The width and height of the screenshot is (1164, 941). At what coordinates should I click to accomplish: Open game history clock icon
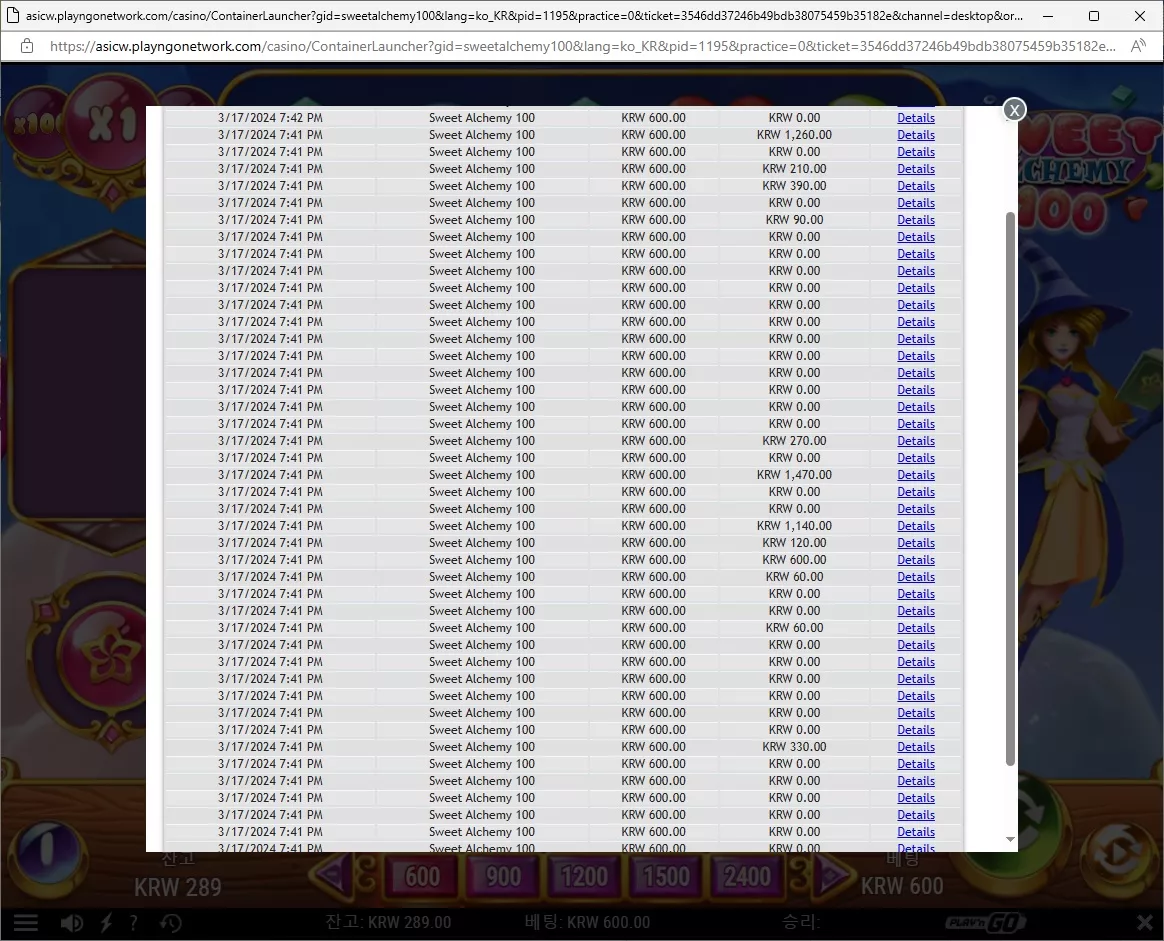(x=171, y=922)
